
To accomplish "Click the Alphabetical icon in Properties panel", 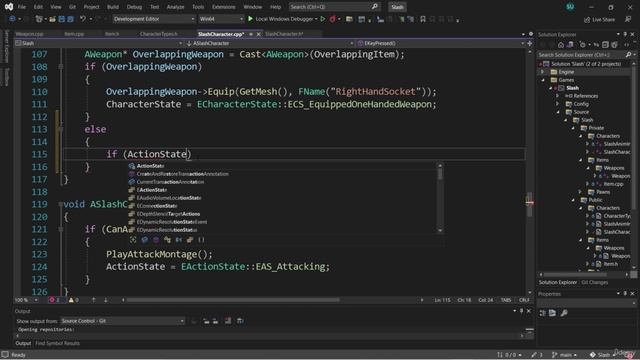I will click(552, 313).
